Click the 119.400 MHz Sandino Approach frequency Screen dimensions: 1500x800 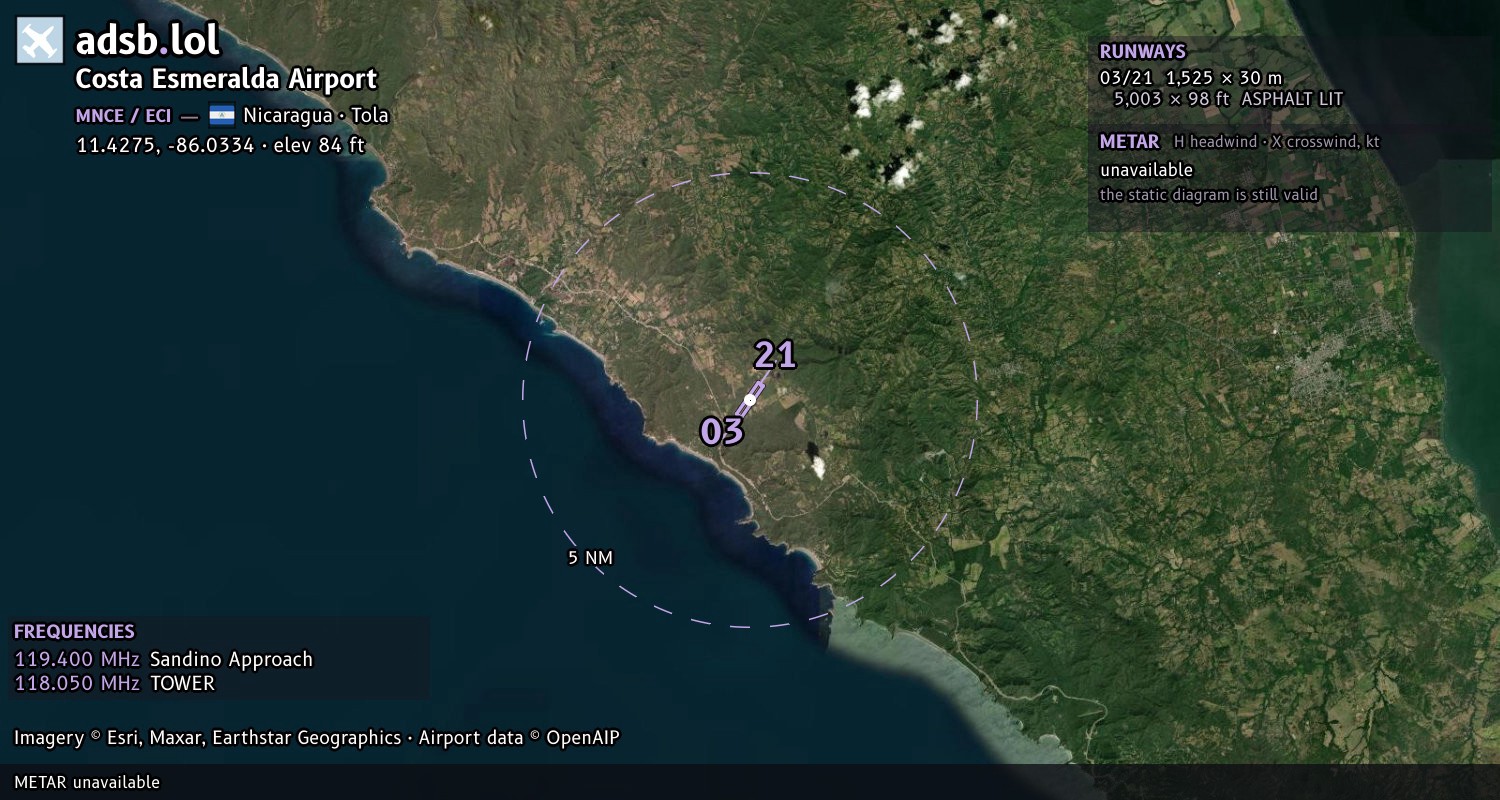tap(163, 659)
